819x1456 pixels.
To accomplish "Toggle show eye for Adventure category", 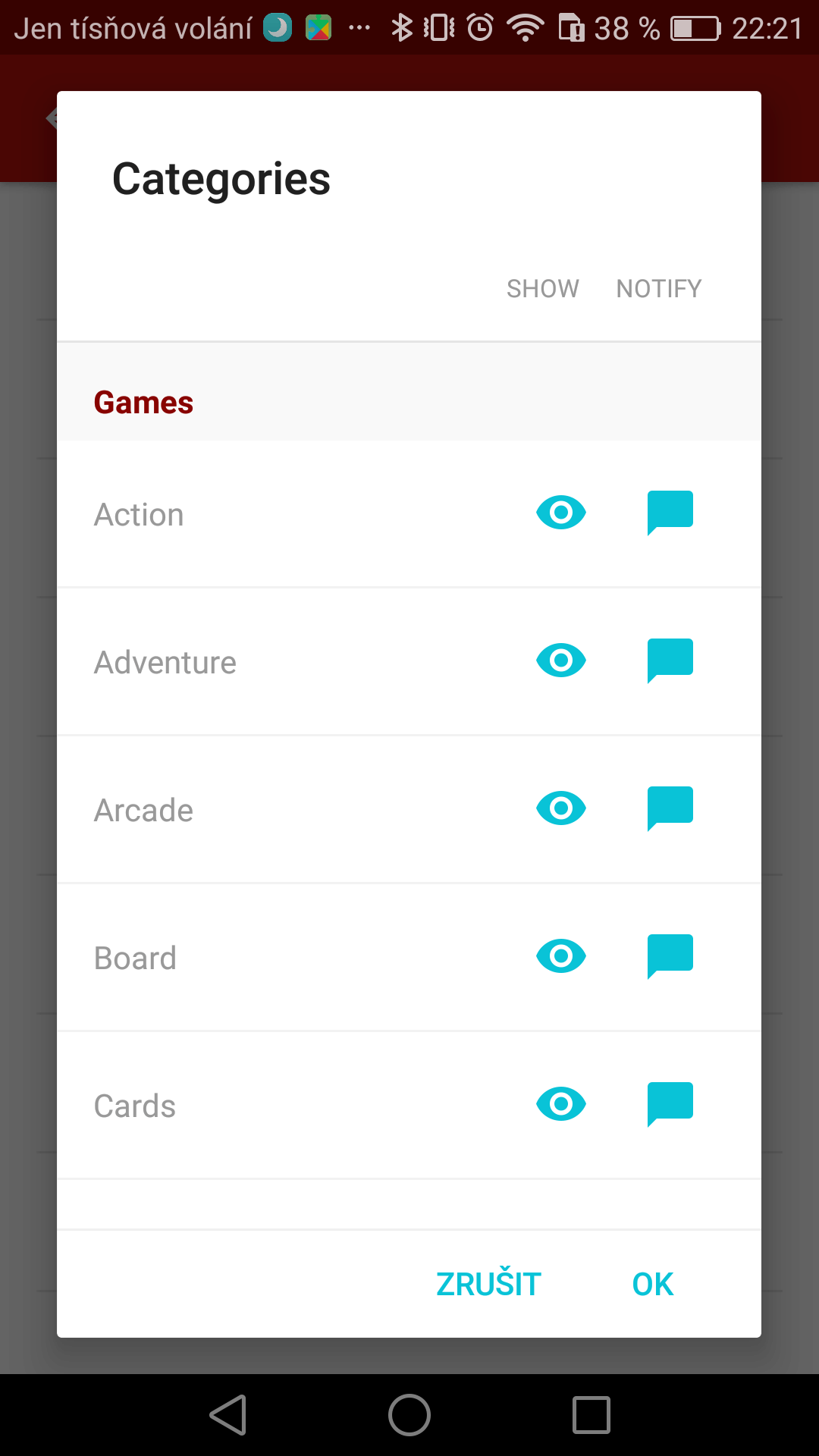I will point(560,661).
